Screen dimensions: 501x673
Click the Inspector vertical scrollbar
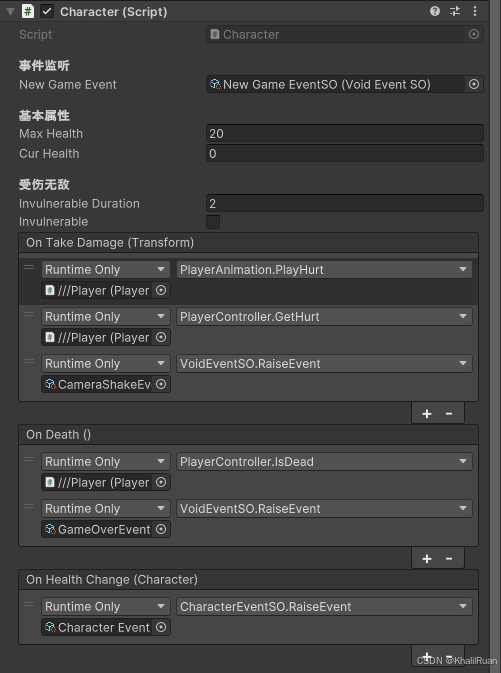pyautogui.click(x=495, y=336)
